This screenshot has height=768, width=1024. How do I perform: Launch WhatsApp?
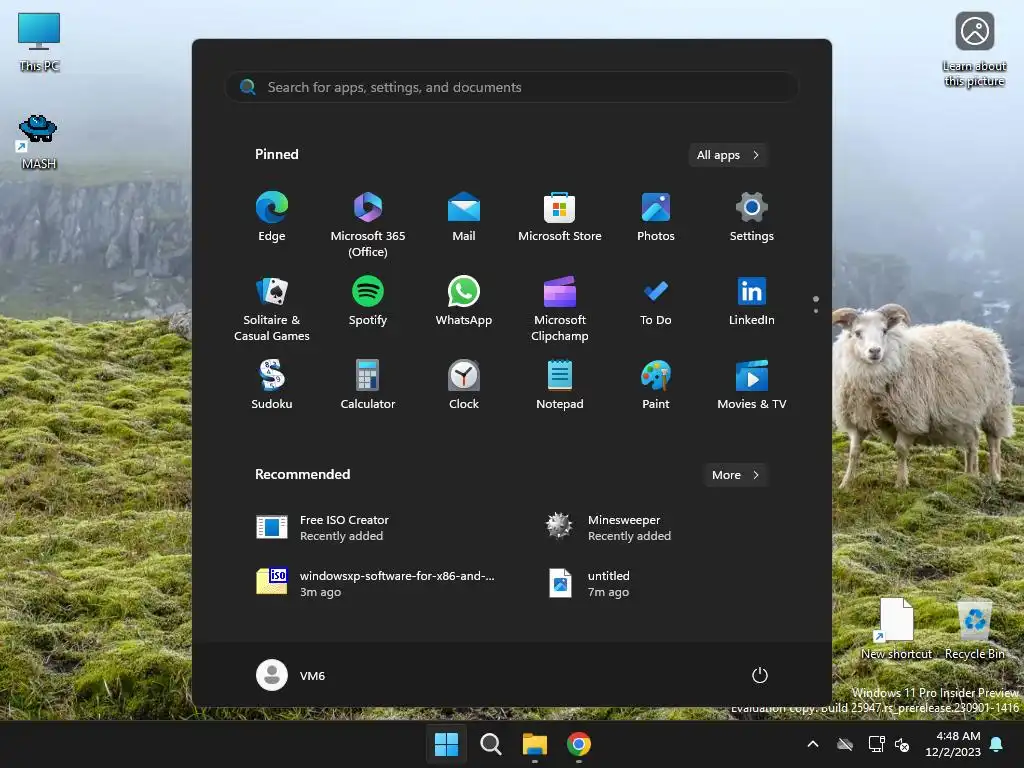[464, 301]
